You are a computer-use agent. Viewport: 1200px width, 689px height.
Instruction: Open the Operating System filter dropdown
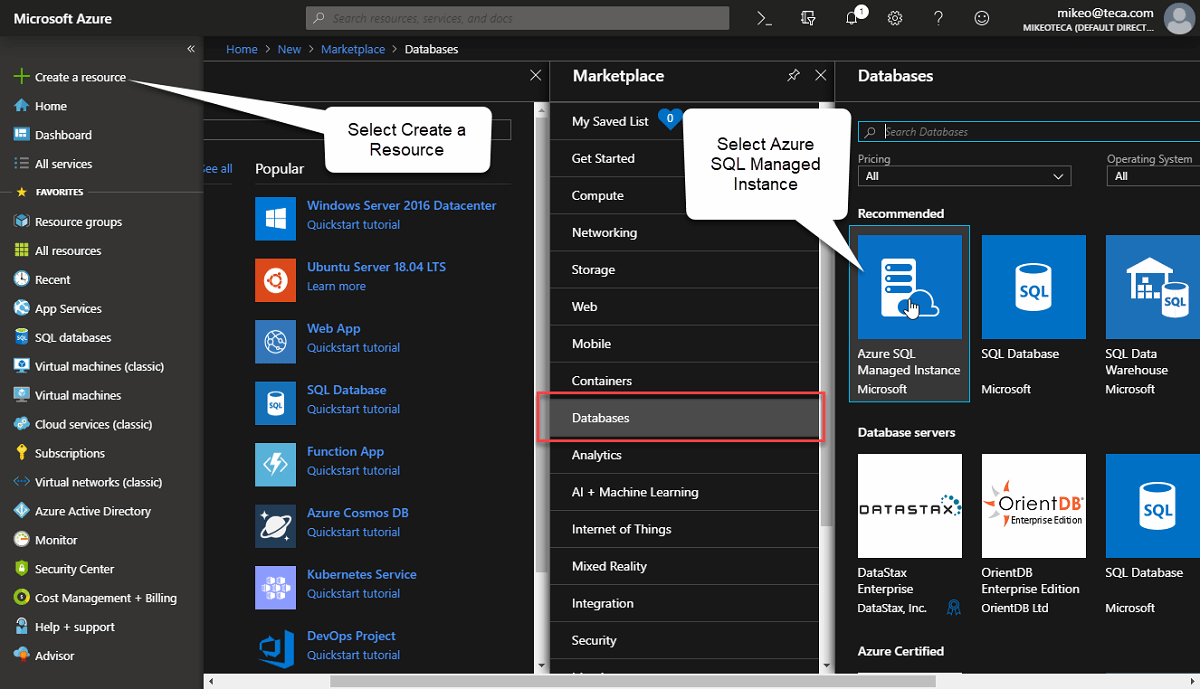(1152, 176)
